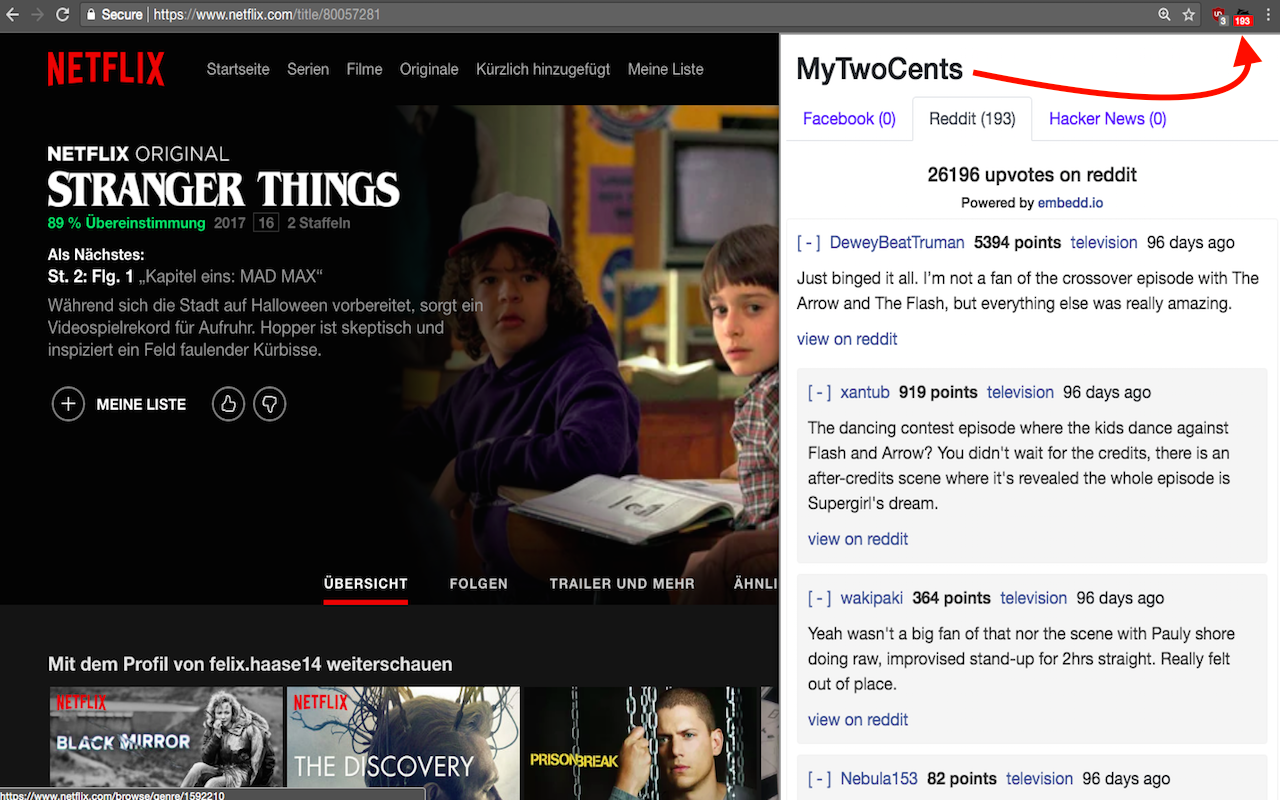
Task: Click the 919 points text
Action: (938, 392)
